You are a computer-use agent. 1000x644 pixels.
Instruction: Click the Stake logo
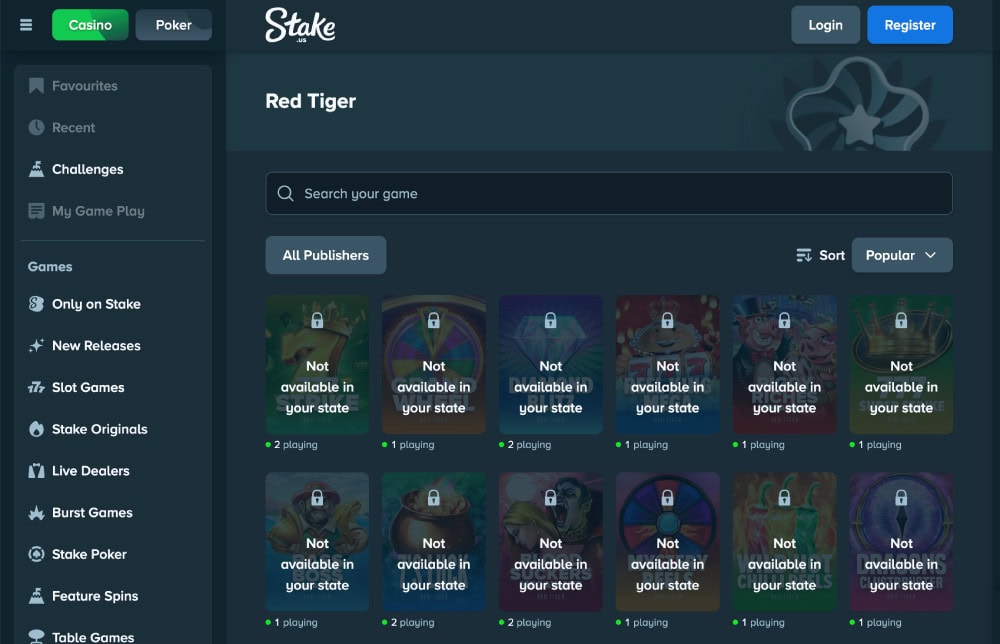[300, 25]
